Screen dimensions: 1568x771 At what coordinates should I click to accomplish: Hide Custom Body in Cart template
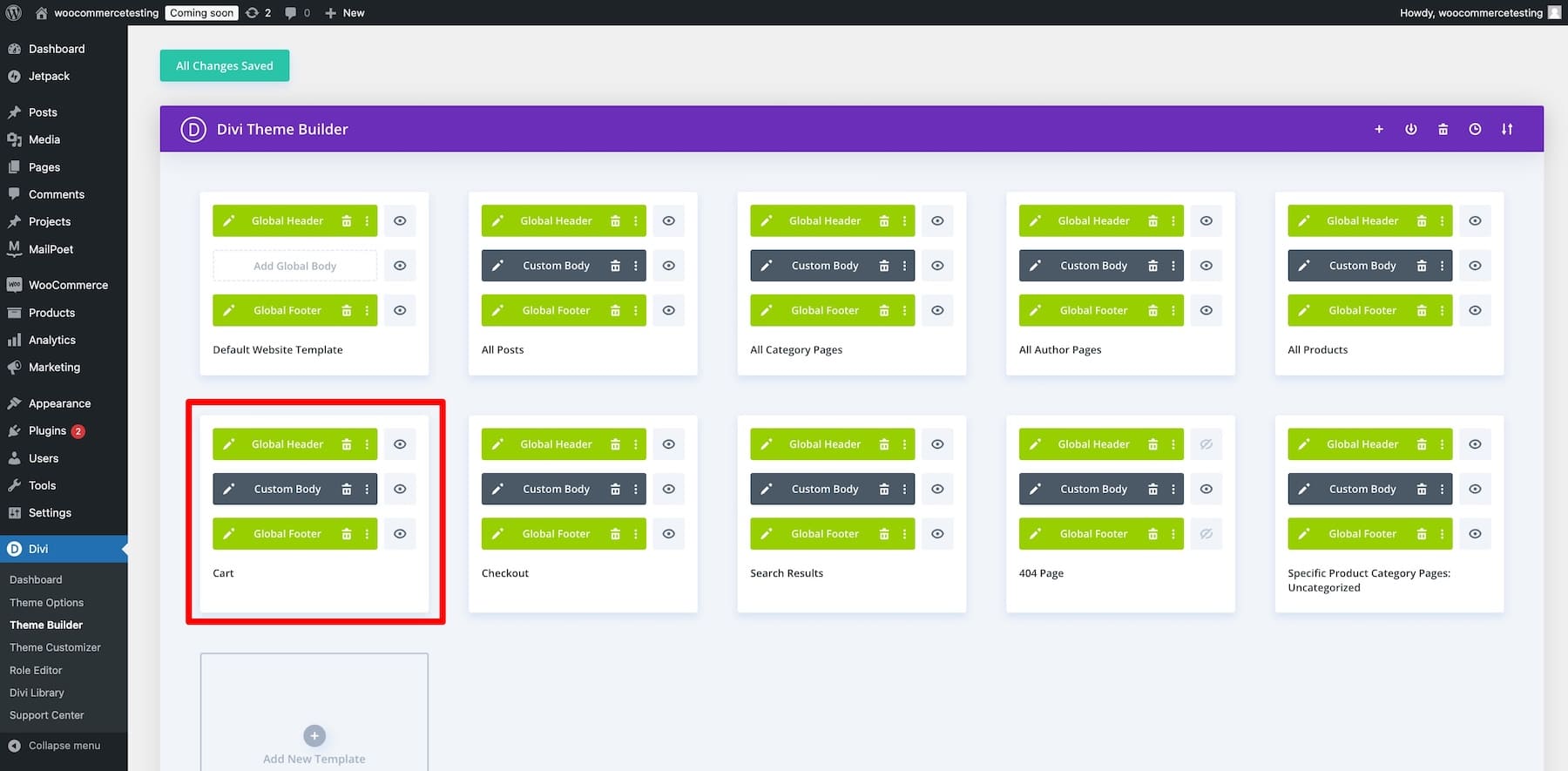tap(400, 490)
